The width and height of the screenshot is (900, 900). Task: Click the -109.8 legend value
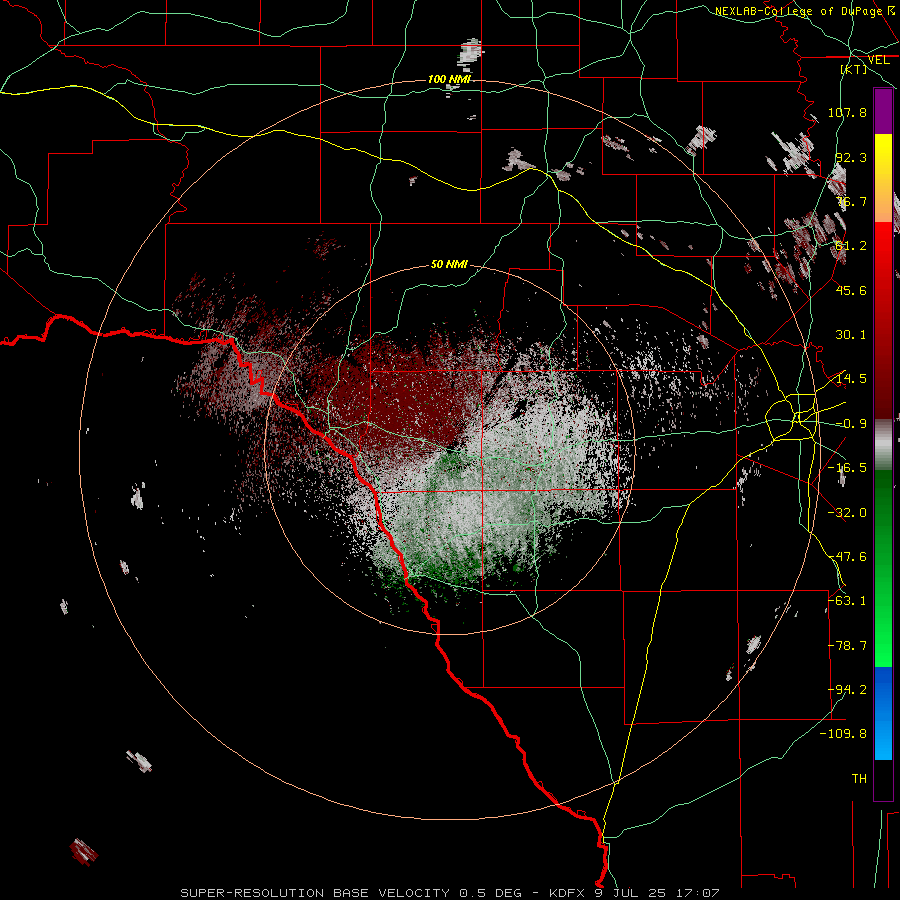click(x=843, y=734)
